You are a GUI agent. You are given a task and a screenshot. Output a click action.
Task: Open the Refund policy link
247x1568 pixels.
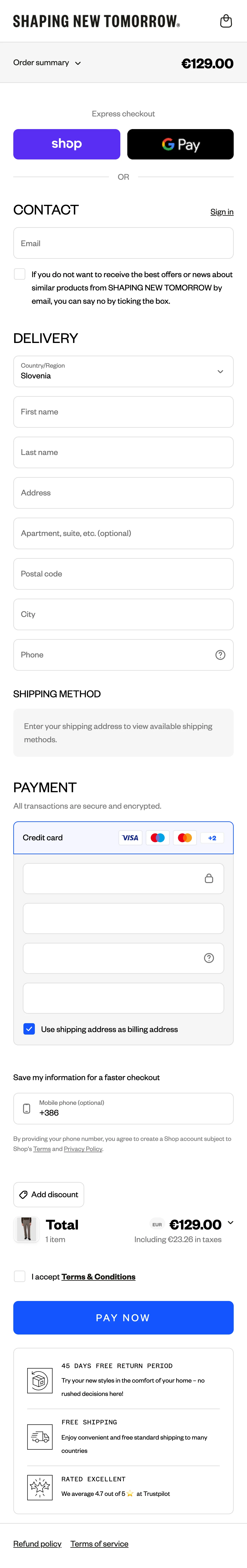tap(37, 1544)
